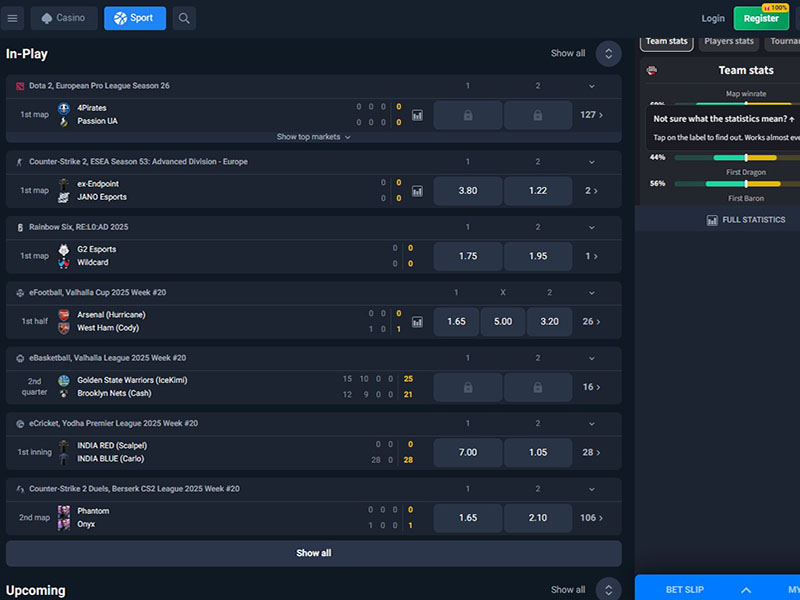Bet on JANO Esports at odds 1.22

tap(538, 191)
